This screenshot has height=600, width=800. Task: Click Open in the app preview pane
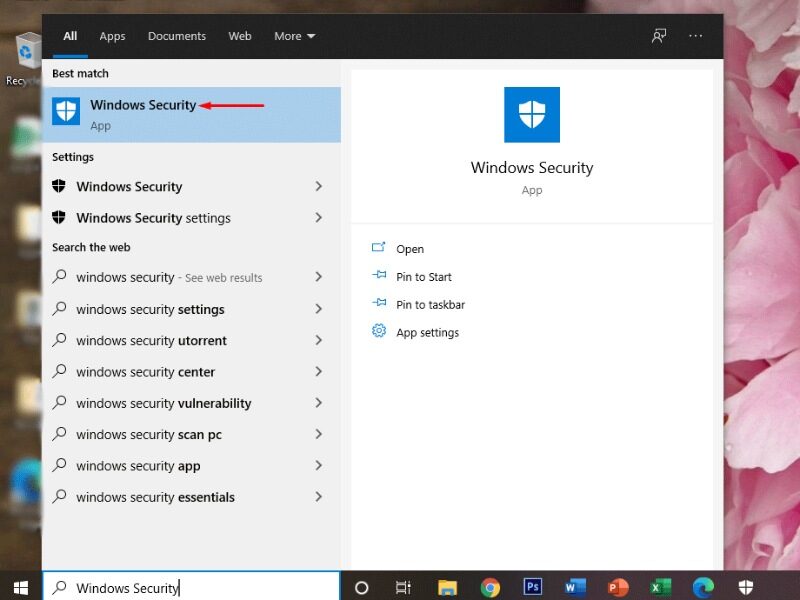tap(409, 249)
